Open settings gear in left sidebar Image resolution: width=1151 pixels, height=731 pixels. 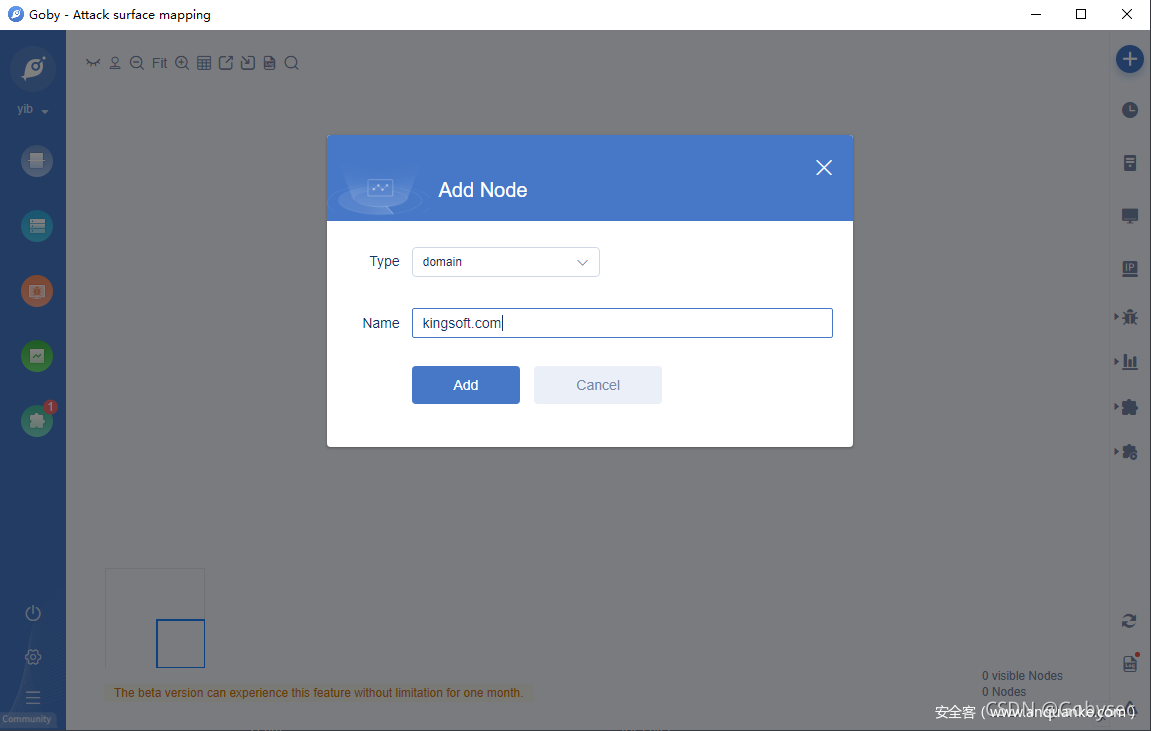tap(33, 657)
